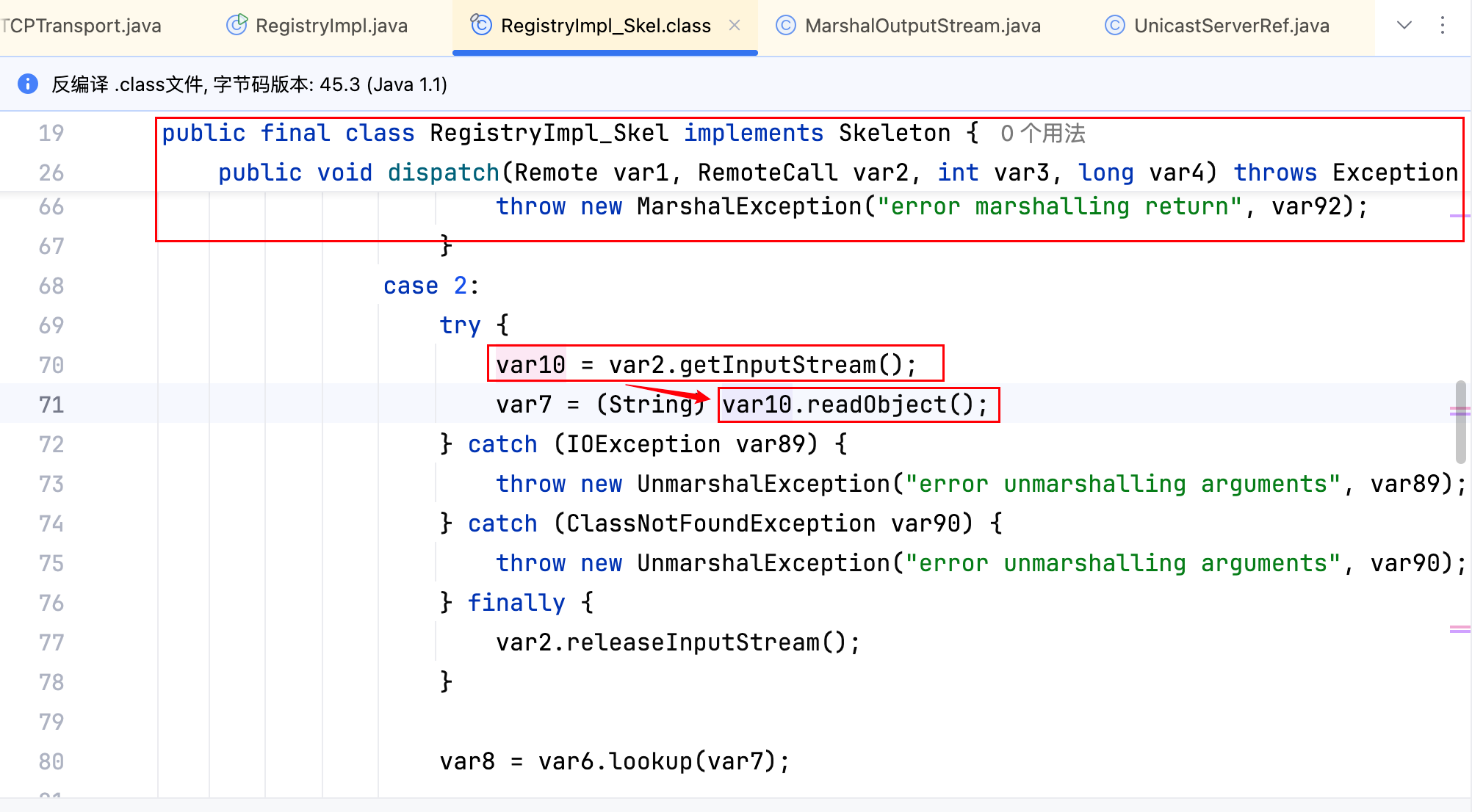Screen dimensions: 1472x812
Task: Click the decompiled class info icon
Action: click(28, 84)
